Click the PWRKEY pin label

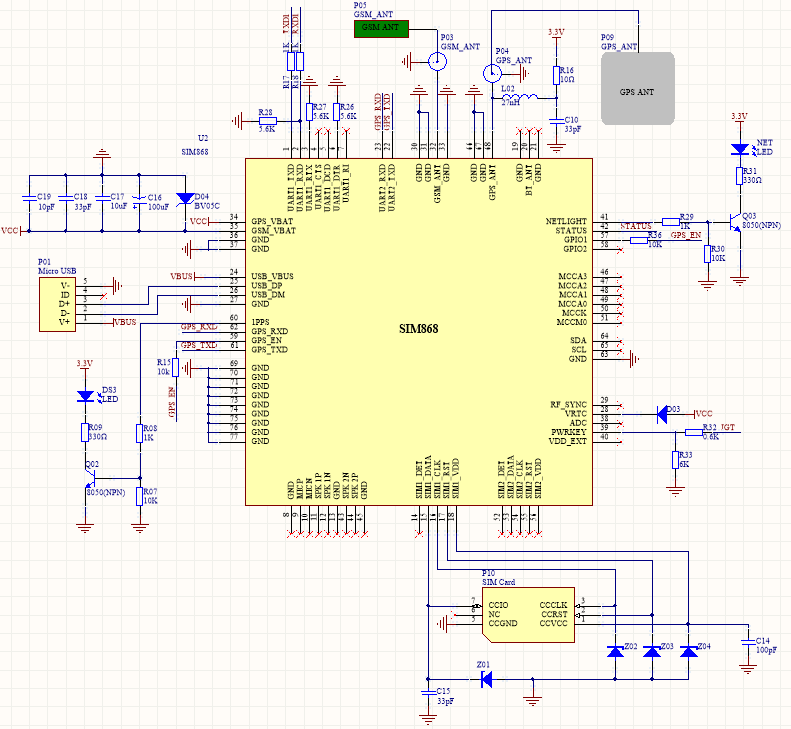point(569,432)
